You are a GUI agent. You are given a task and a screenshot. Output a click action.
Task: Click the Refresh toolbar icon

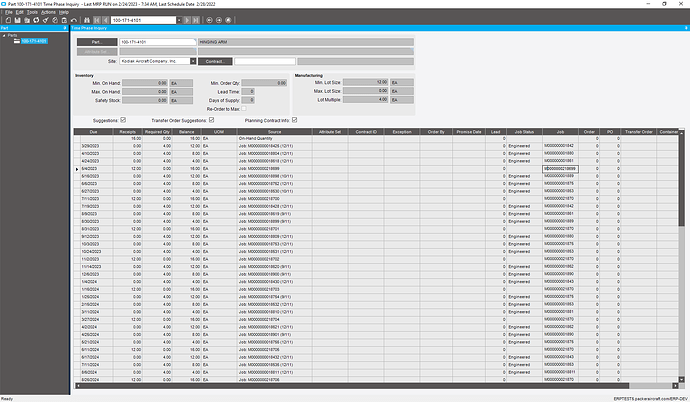coord(36,20)
